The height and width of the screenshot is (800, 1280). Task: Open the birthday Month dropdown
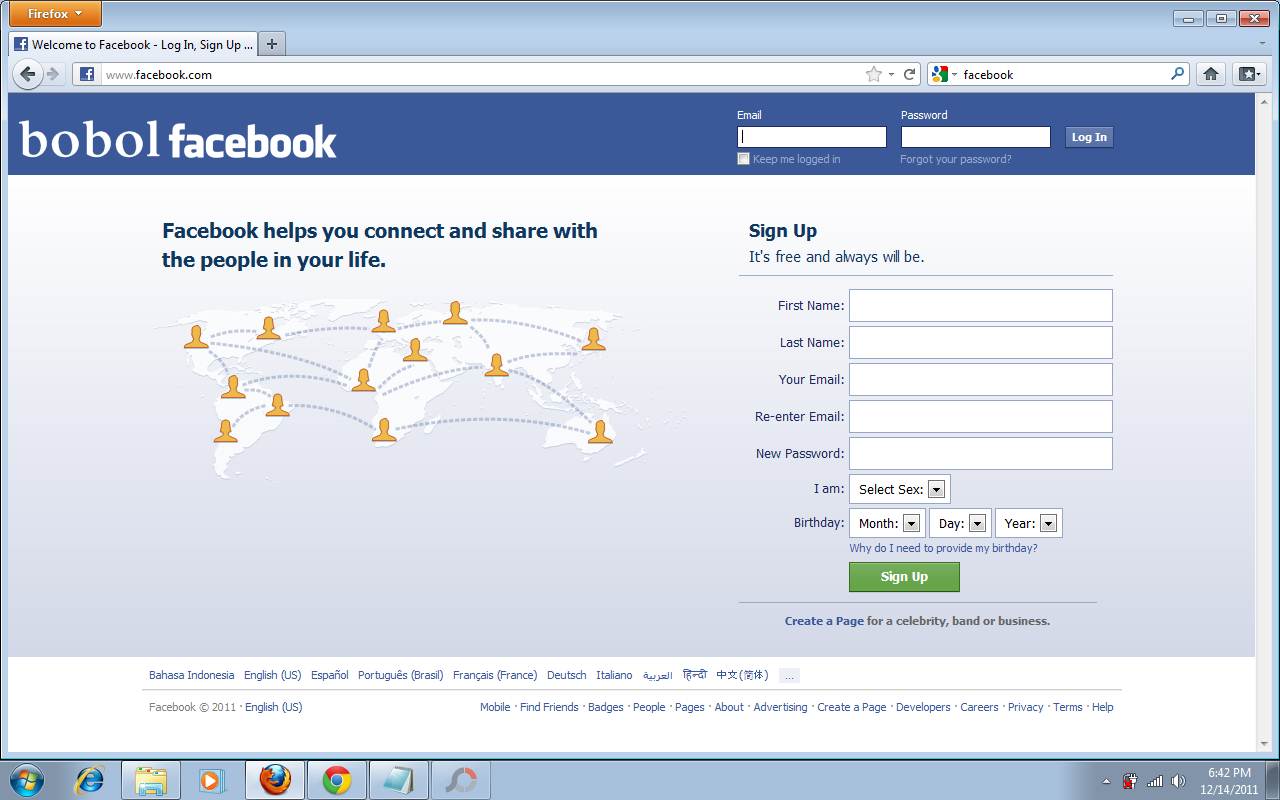tap(887, 523)
